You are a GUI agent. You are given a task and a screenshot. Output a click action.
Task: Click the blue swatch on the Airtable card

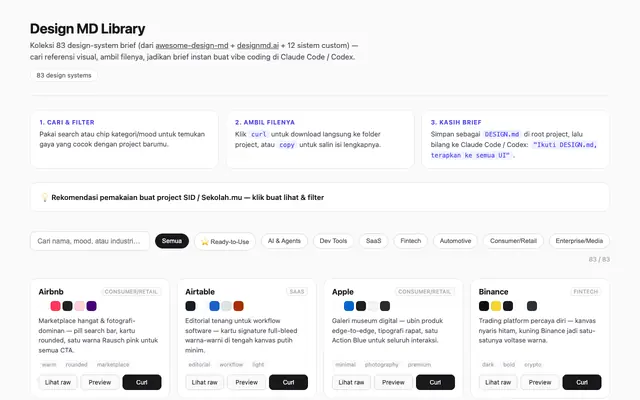[214, 306]
